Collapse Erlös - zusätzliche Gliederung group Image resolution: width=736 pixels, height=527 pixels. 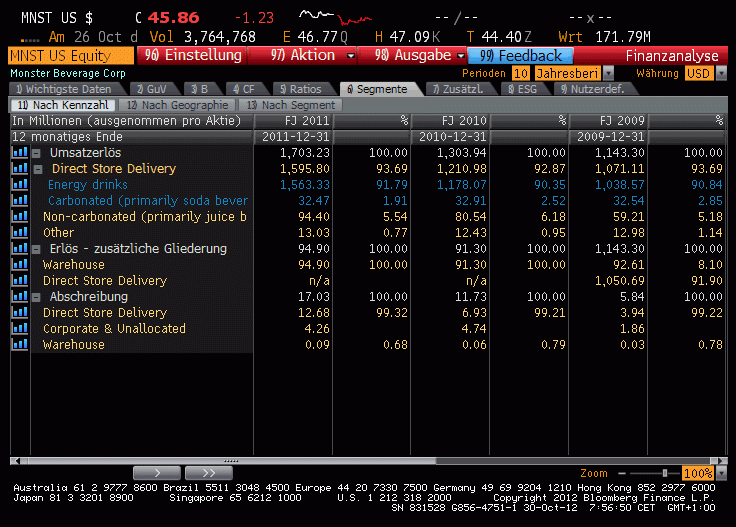pos(37,249)
